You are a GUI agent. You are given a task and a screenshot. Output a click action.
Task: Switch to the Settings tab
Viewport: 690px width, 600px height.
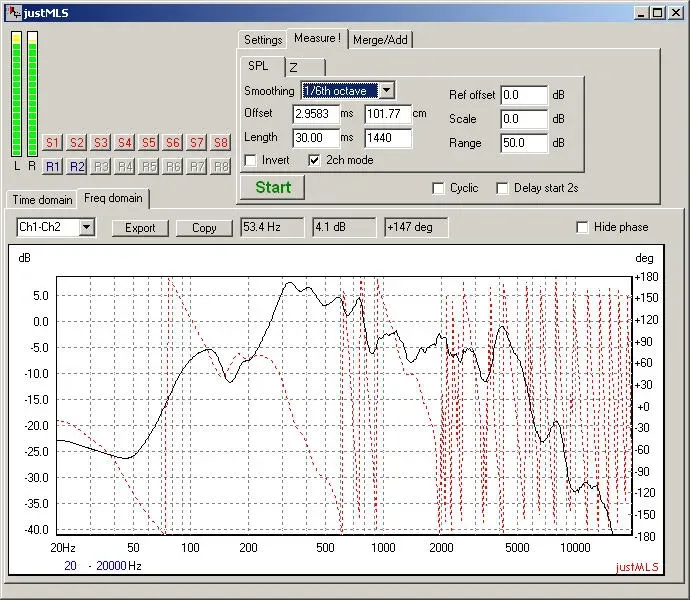263,40
